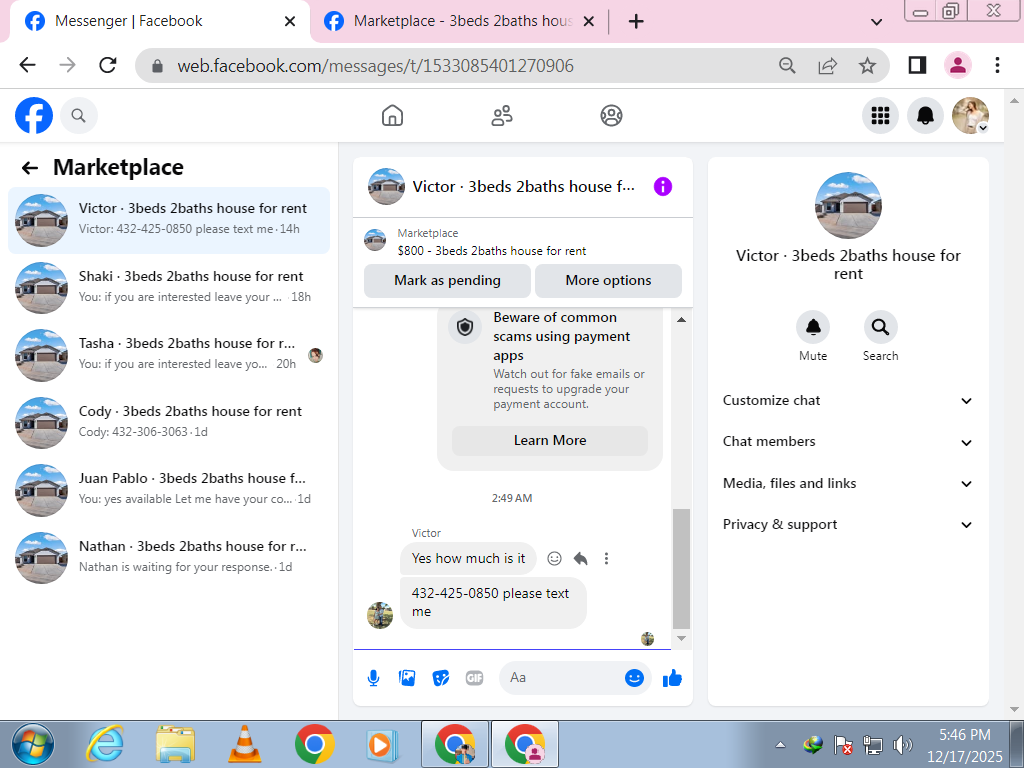Open Chrome zoom magnifier in address bar
Screen dimensions: 1024x768
tap(788, 65)
